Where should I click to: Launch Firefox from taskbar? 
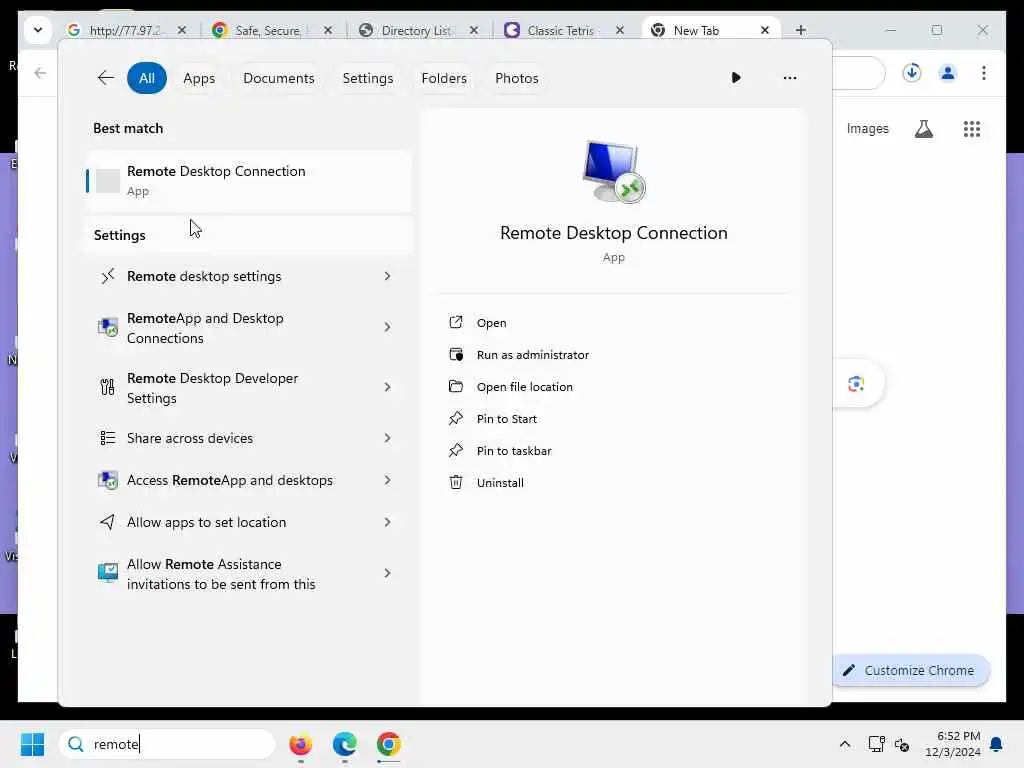tap(300, 744)
